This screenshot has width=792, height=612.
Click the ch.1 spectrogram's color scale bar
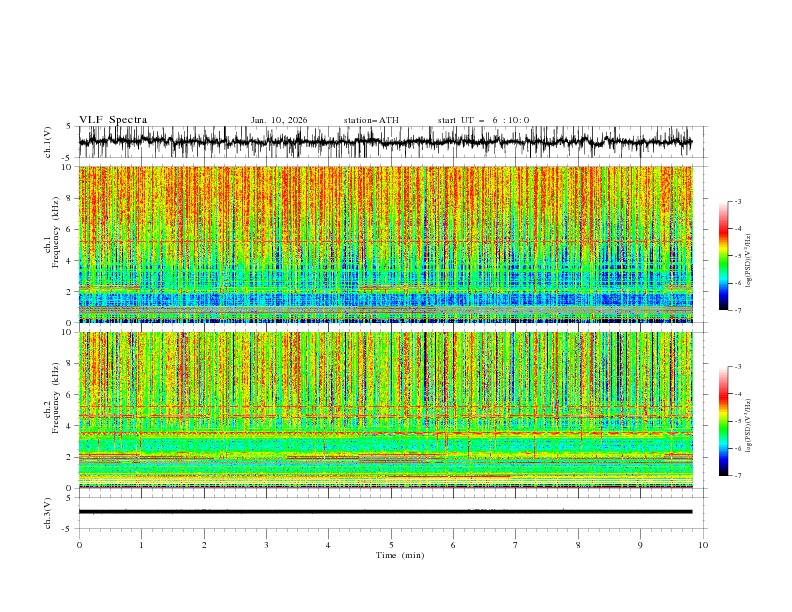pyautogui.click(x=724, y=256)
